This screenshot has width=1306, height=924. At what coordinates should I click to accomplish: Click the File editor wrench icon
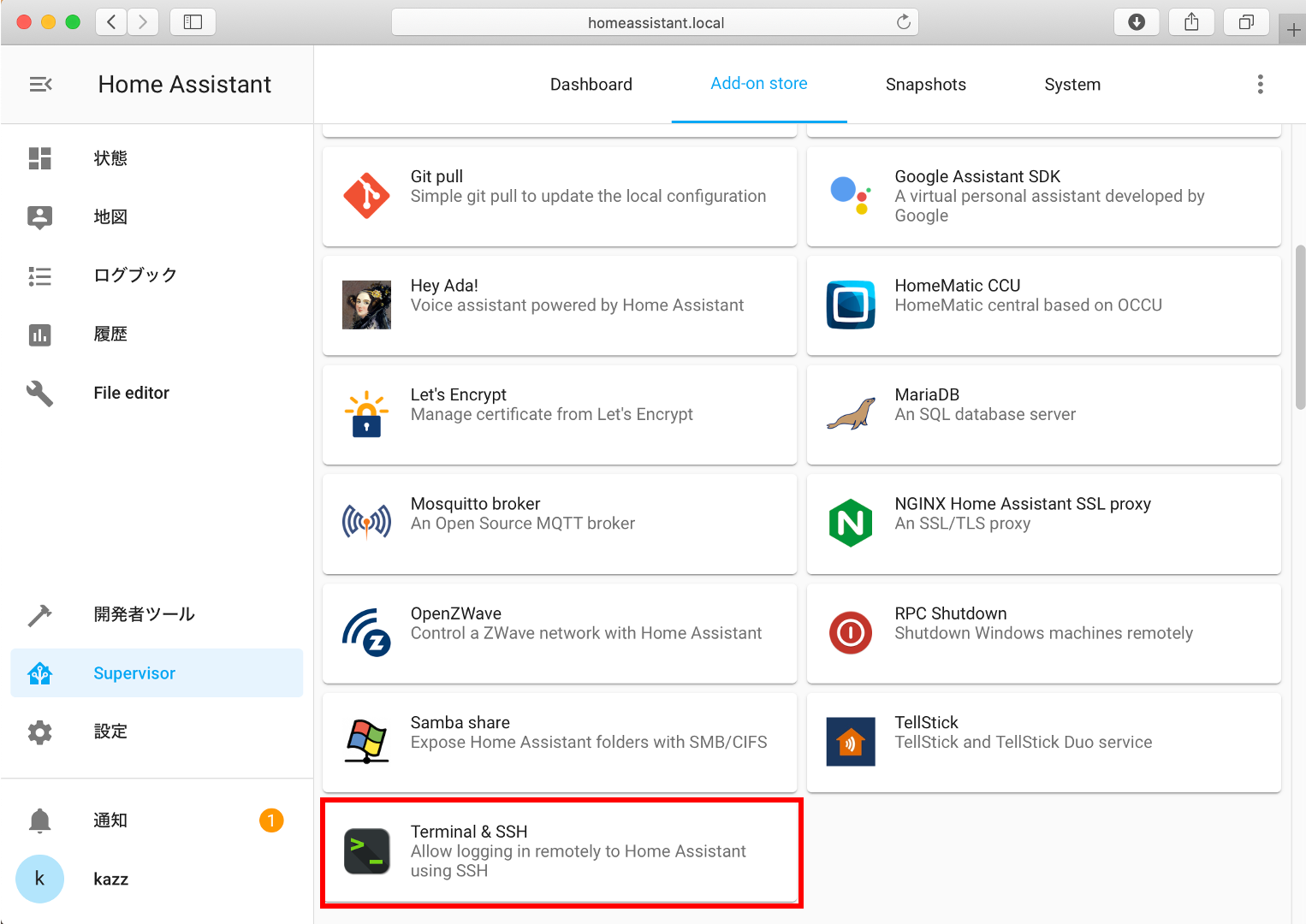tap(40, 394)
